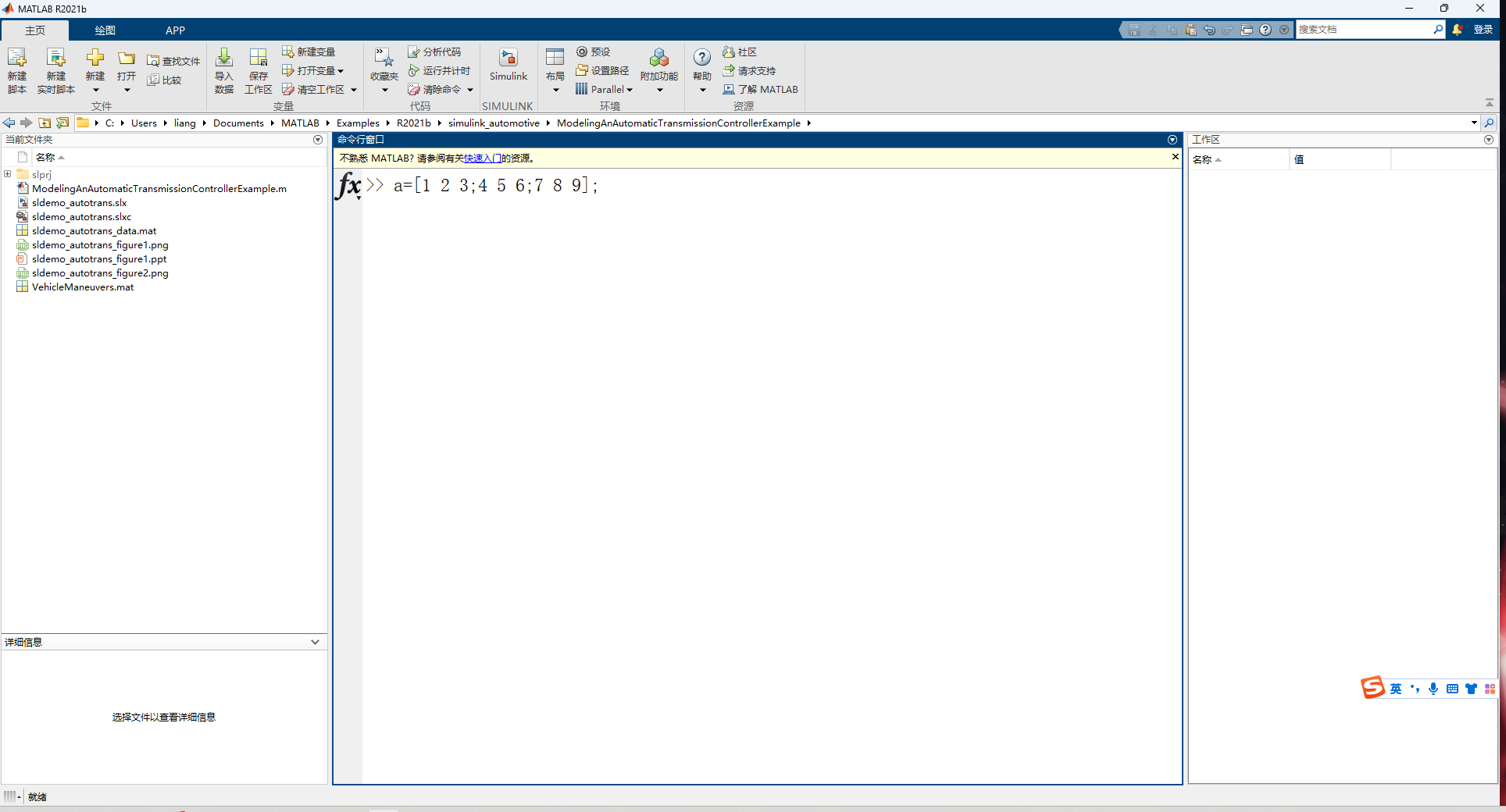Launch Simulink from the toolbar

click(509, 65)
